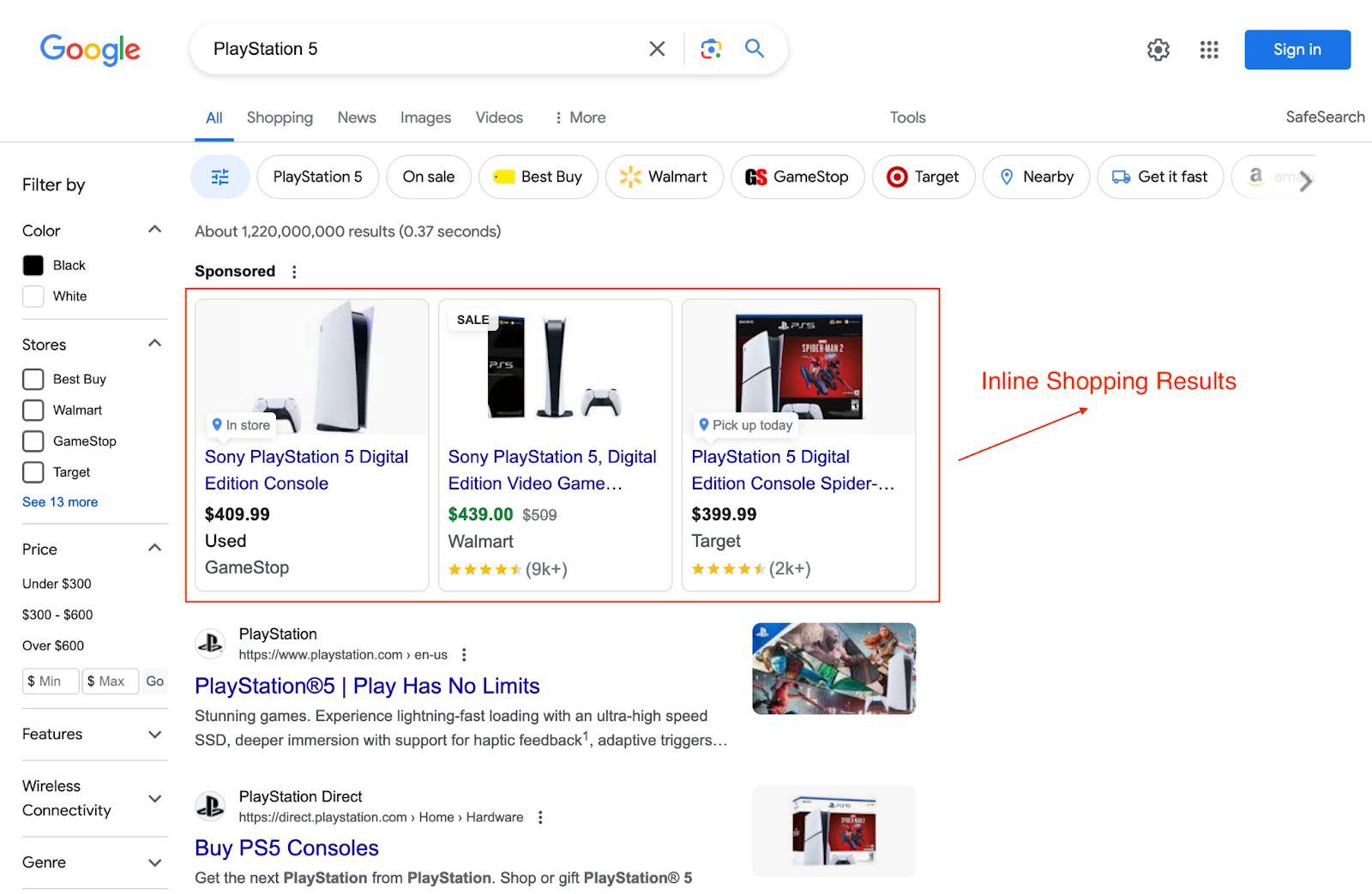Image resolution: width=1372 pixels, height=894 pixels.
Task: Check the Walmart store checkbox
Action: click(x=33, y=411)
